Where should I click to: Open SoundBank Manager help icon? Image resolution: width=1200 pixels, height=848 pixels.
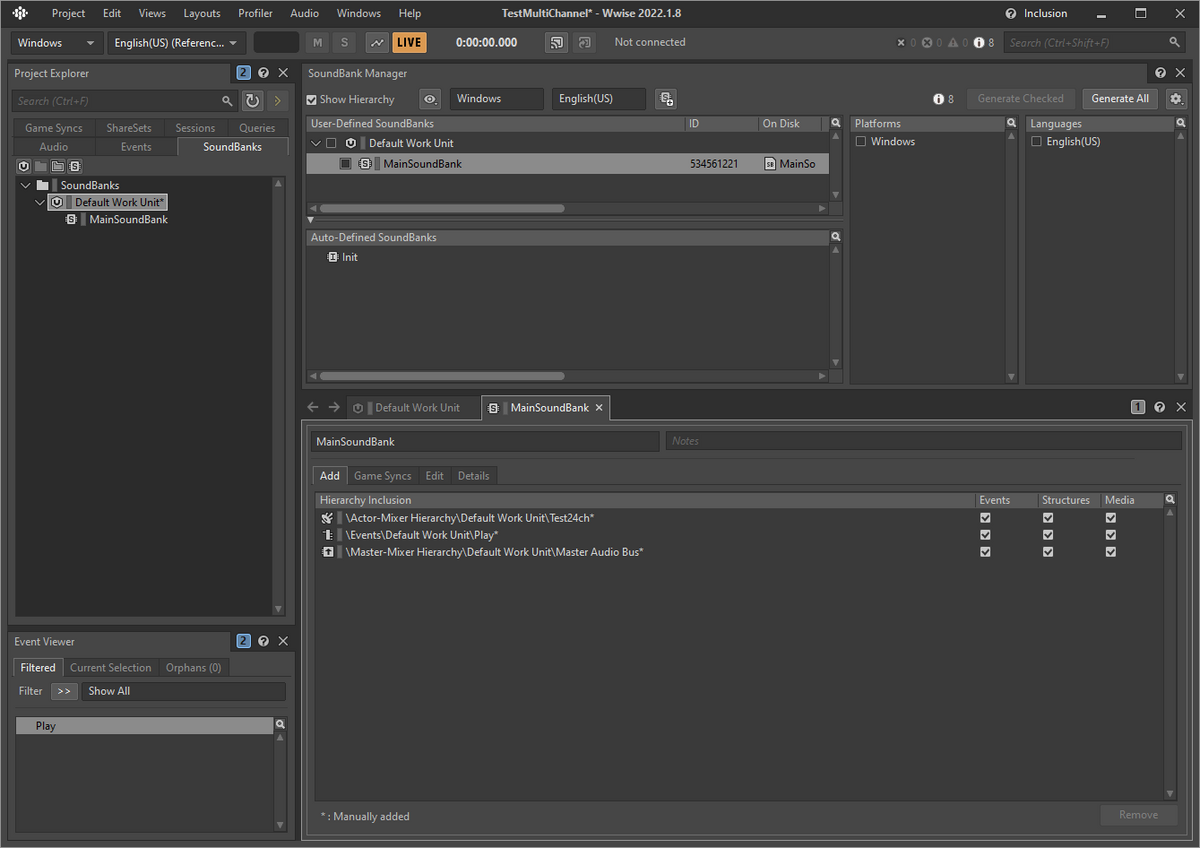point(1160,73)
